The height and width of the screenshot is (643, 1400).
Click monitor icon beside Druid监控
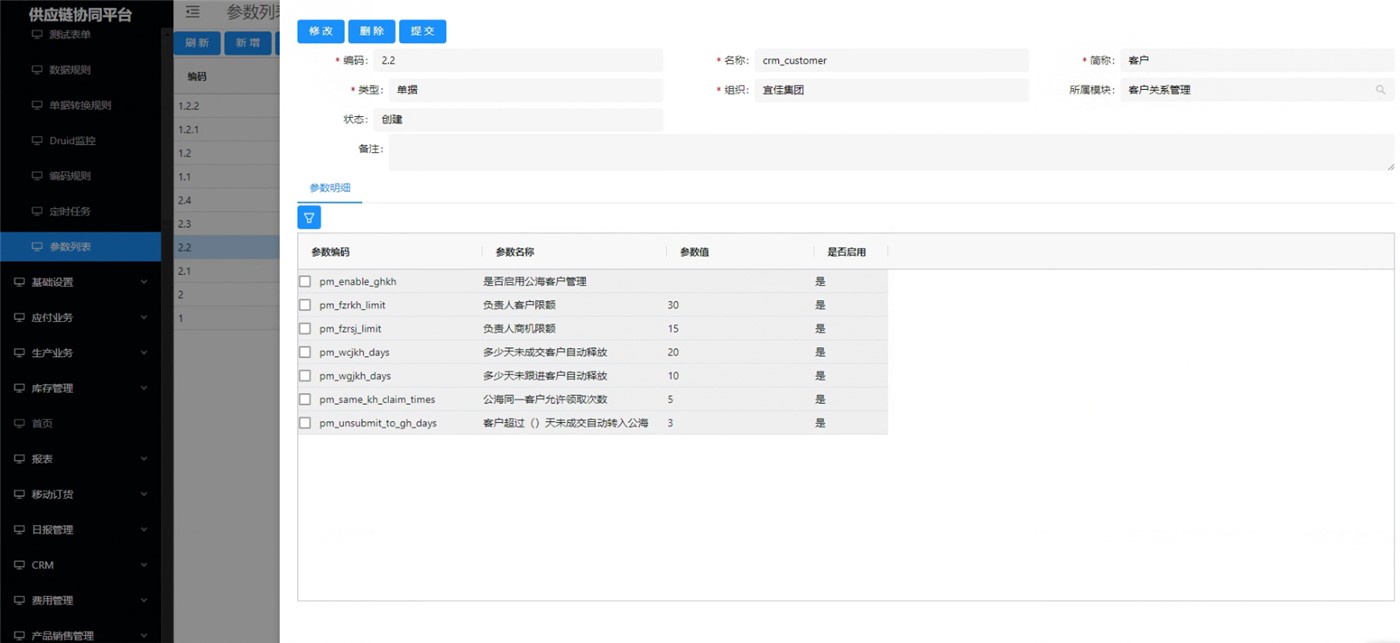tap(37, 141)
